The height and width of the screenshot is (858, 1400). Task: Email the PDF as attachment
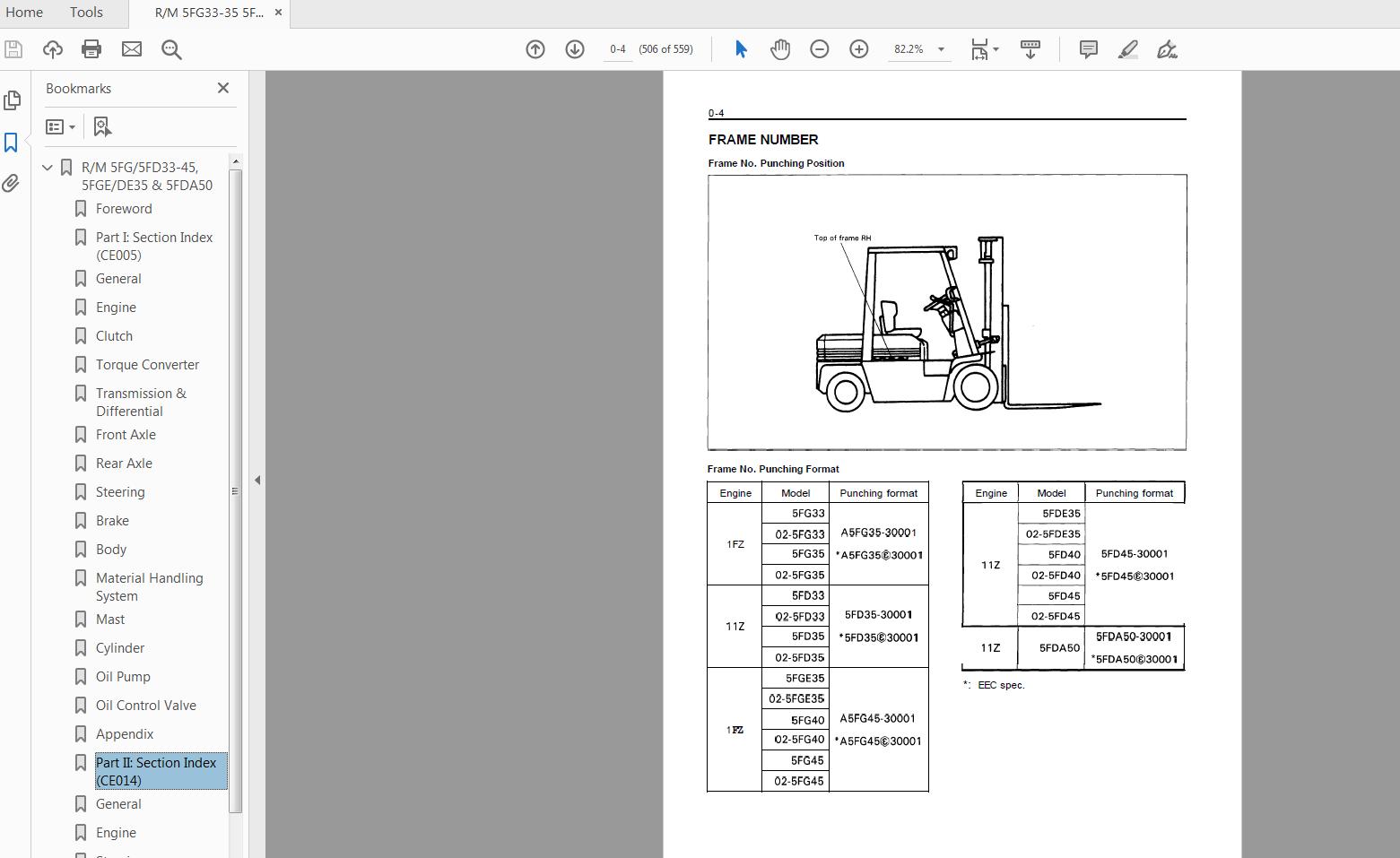[x=131, y=49]
